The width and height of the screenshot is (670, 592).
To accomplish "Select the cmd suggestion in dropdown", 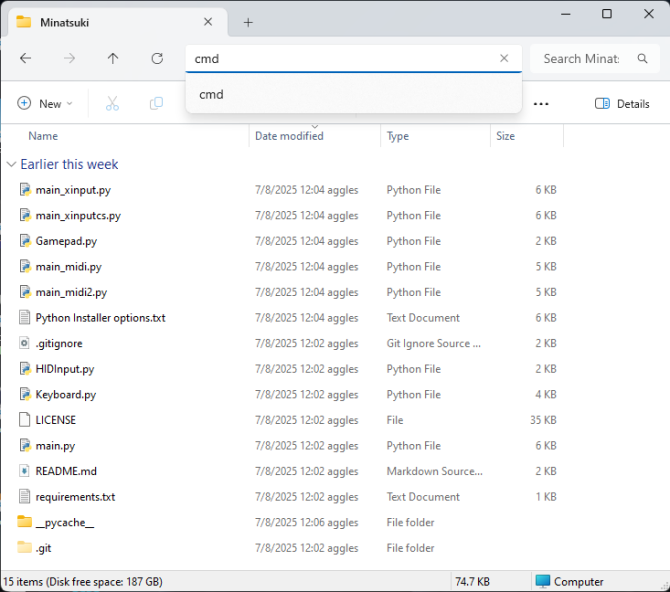I will tap(354, 94).
